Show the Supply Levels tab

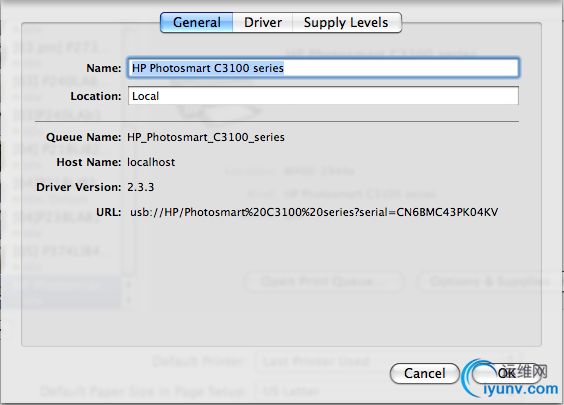tap(347, 22)
